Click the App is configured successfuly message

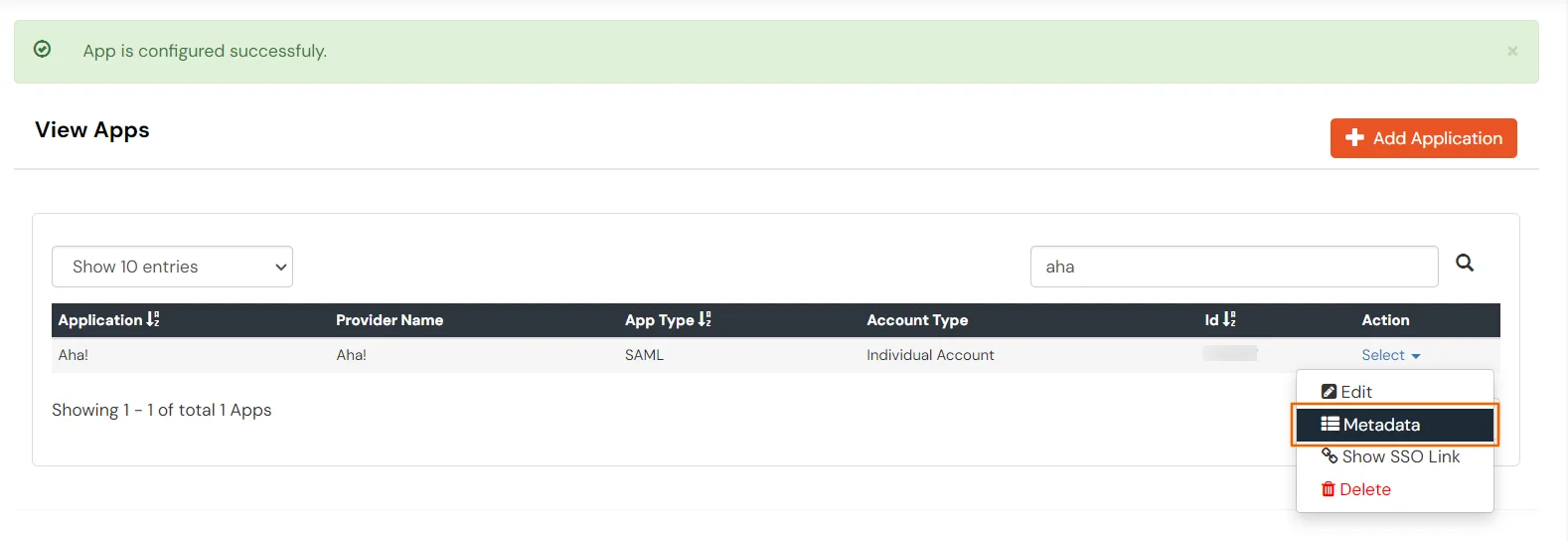pyautogui.click(x=205, y=51)
